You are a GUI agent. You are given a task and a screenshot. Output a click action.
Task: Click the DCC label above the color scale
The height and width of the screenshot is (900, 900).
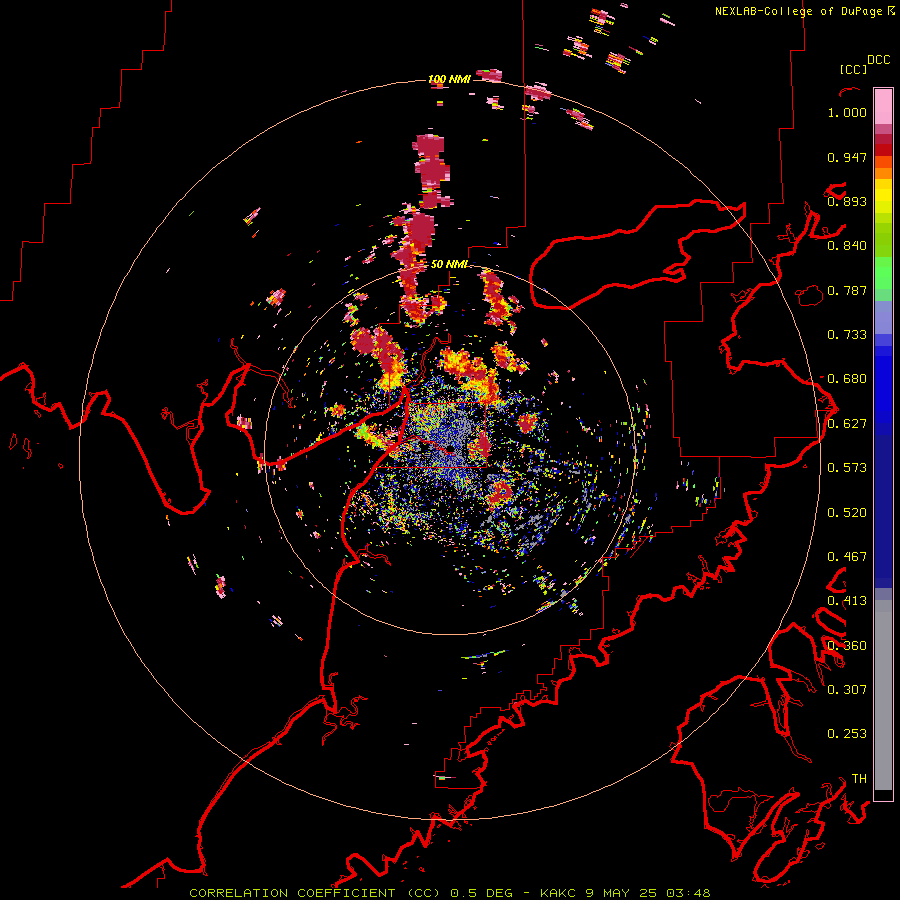879,60
